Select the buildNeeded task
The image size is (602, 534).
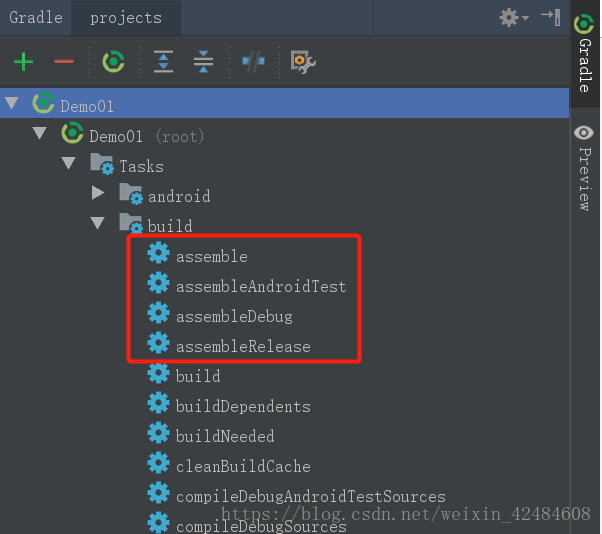tap(225, 436)
